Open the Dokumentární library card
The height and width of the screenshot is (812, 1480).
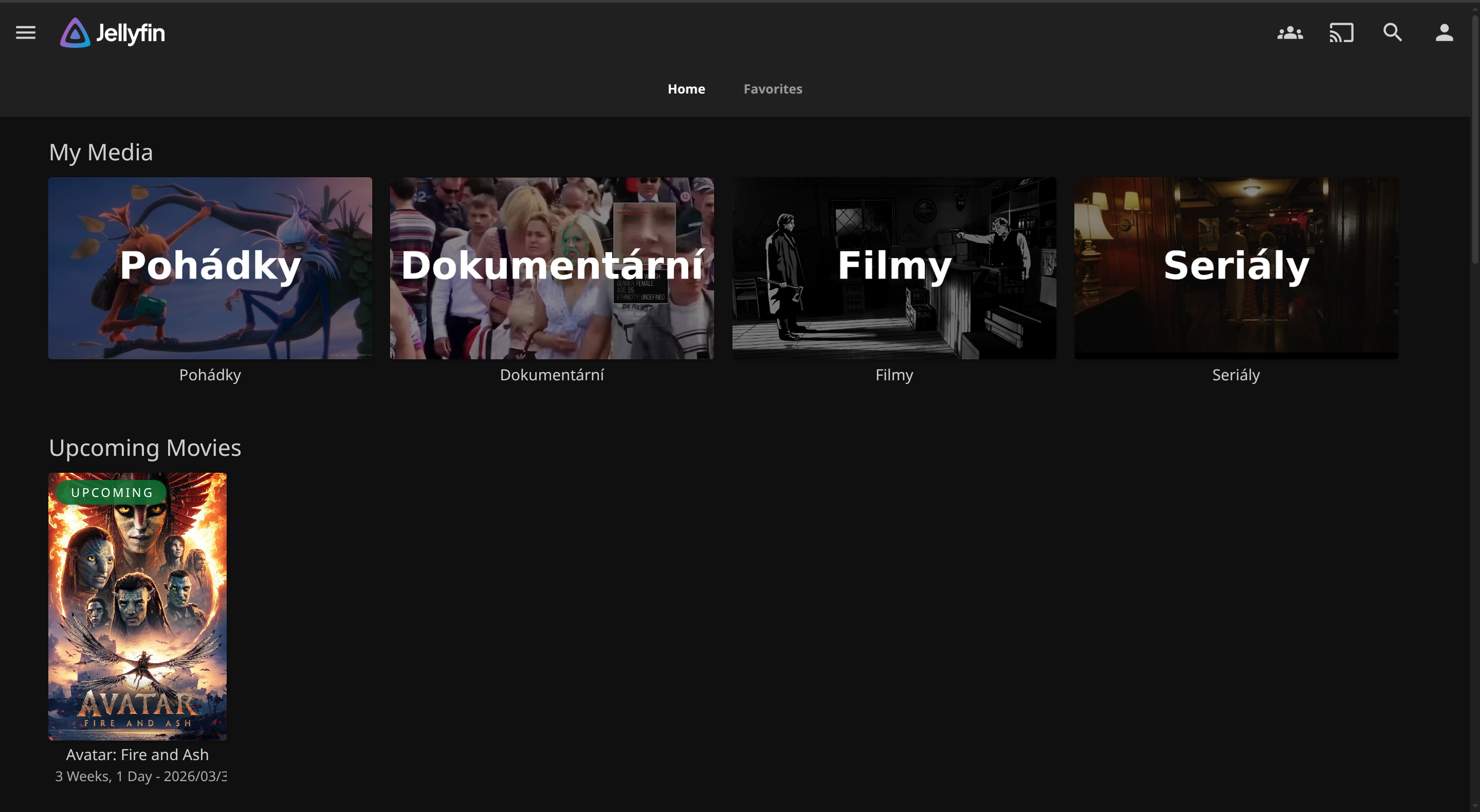click(x=552, y=268)
